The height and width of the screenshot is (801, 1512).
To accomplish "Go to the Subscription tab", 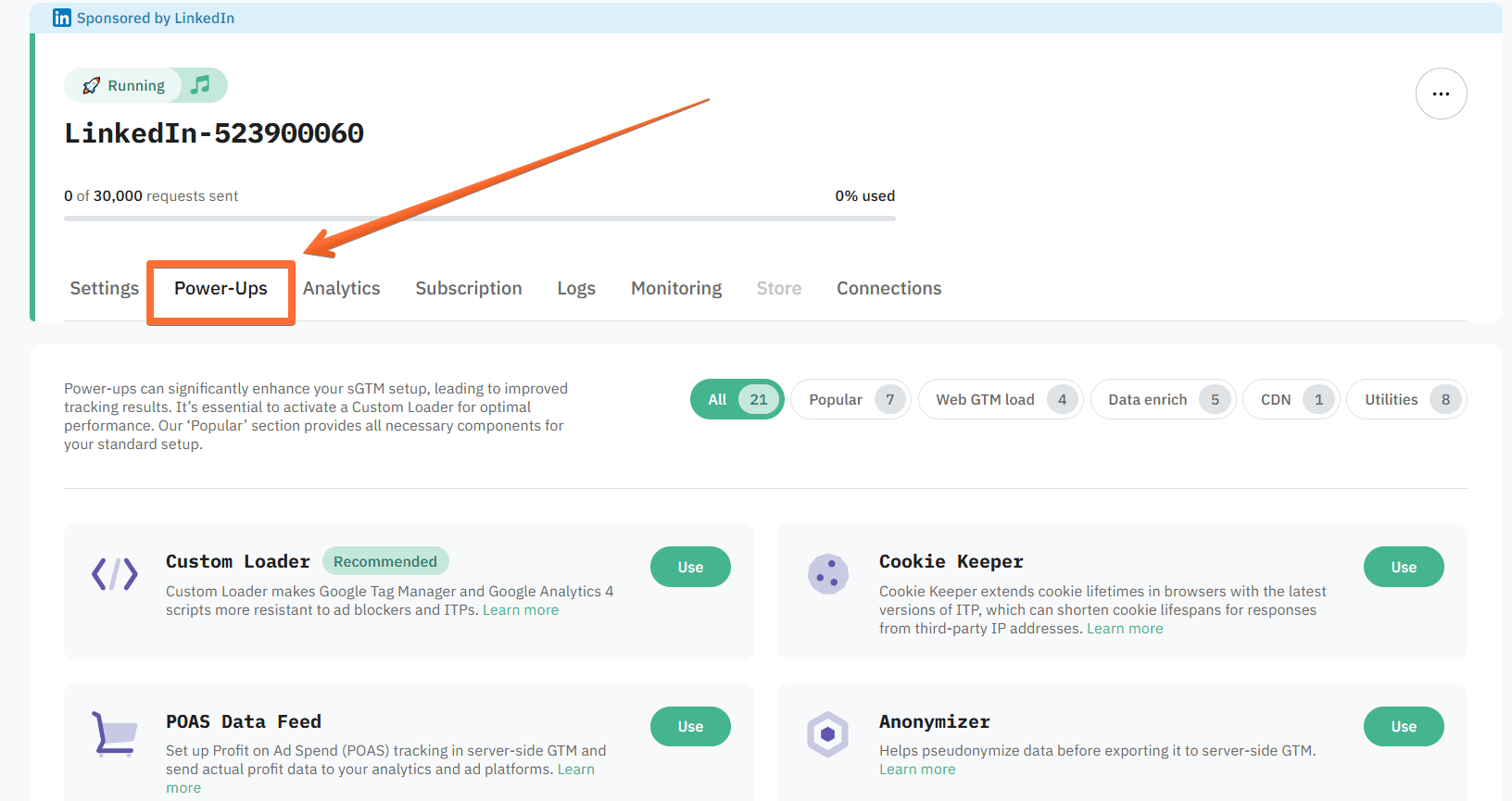I will (469, 288).
